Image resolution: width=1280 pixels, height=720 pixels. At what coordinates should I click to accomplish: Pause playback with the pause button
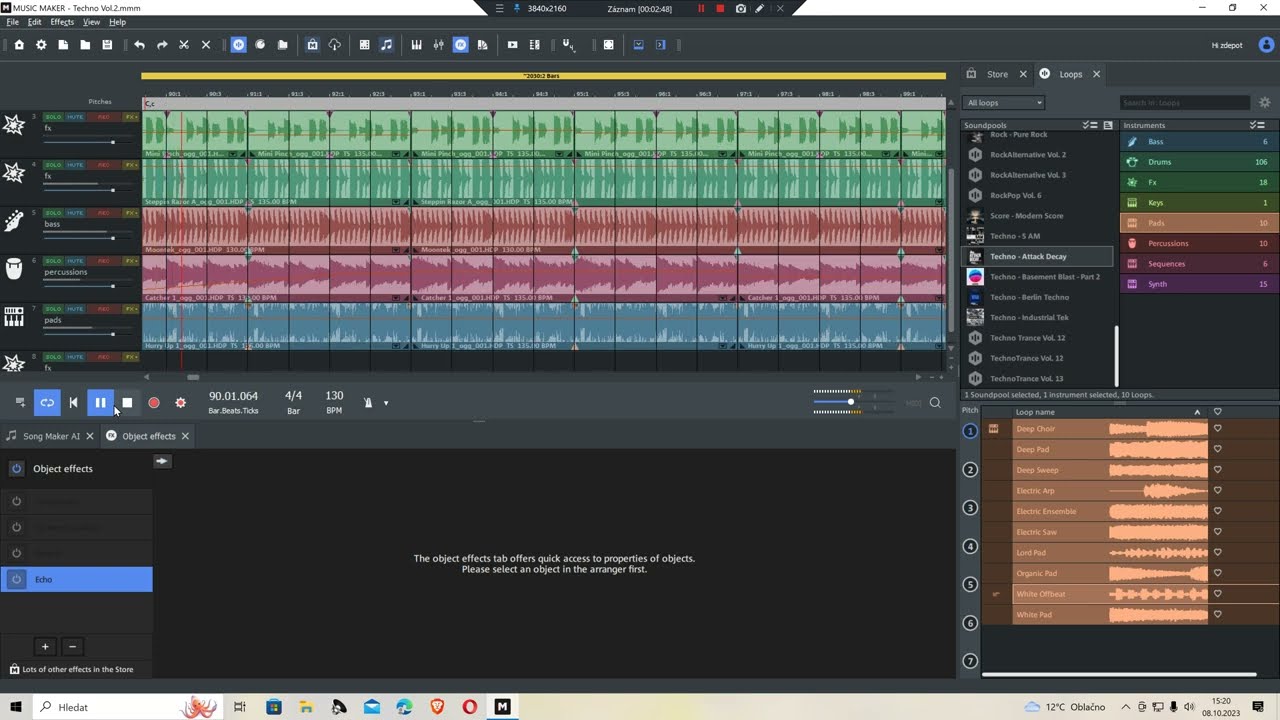100,403
